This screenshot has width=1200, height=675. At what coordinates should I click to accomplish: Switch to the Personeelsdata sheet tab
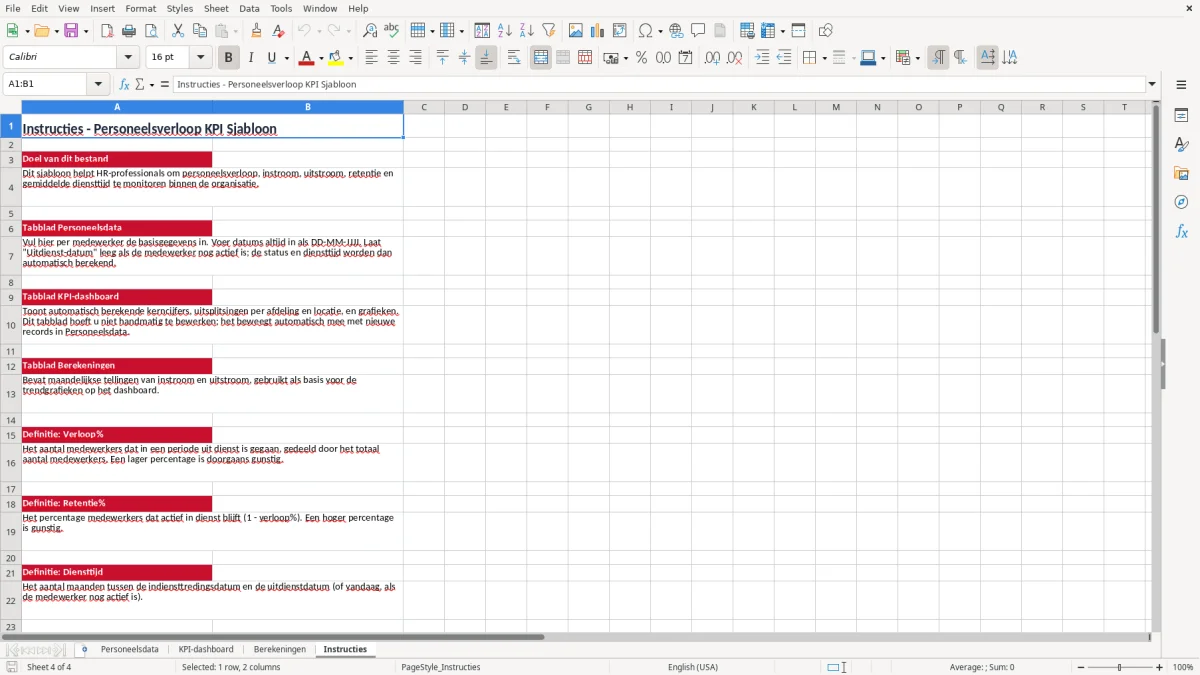click(129, 649)
